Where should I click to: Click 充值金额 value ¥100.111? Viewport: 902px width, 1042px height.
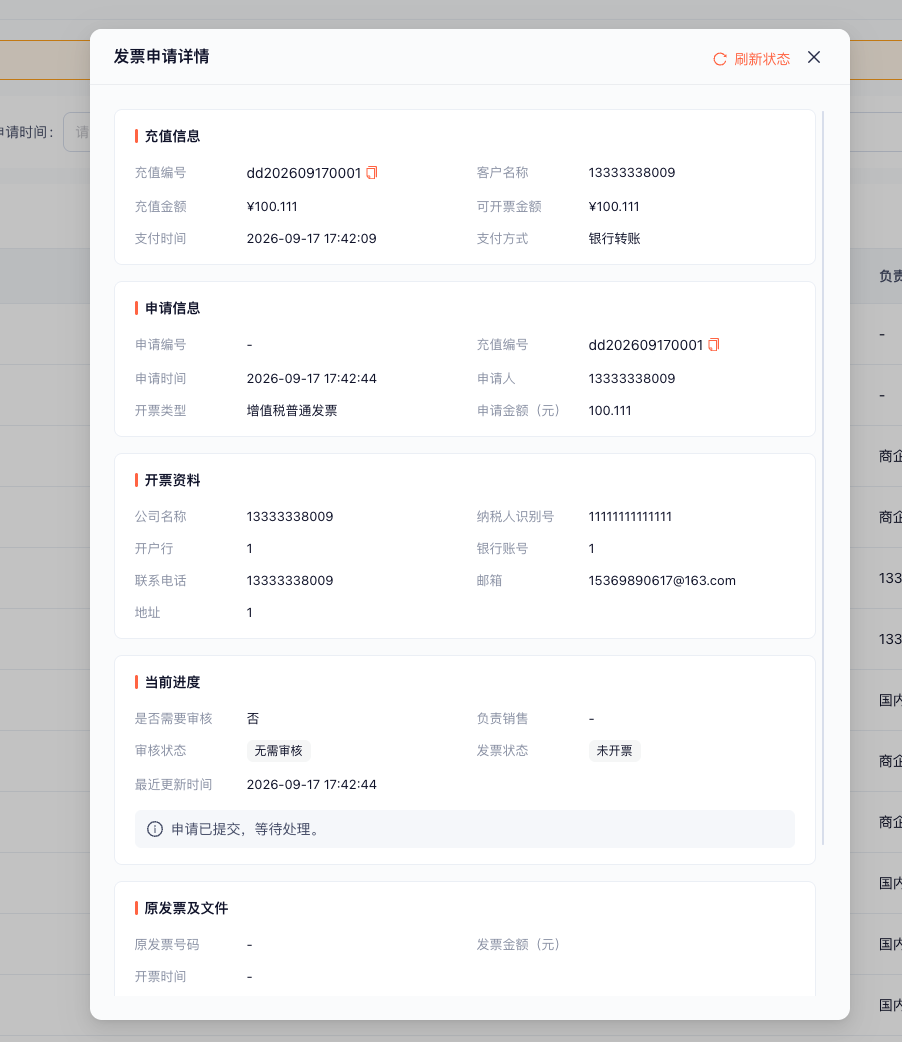[272, 207]
